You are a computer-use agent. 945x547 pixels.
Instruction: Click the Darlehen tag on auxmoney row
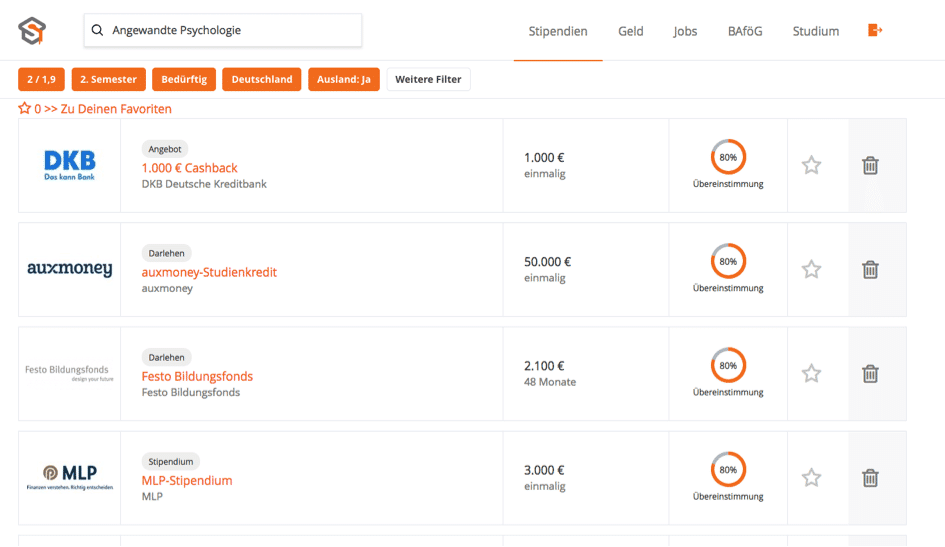pyautogui.click(x=166, y=253)
